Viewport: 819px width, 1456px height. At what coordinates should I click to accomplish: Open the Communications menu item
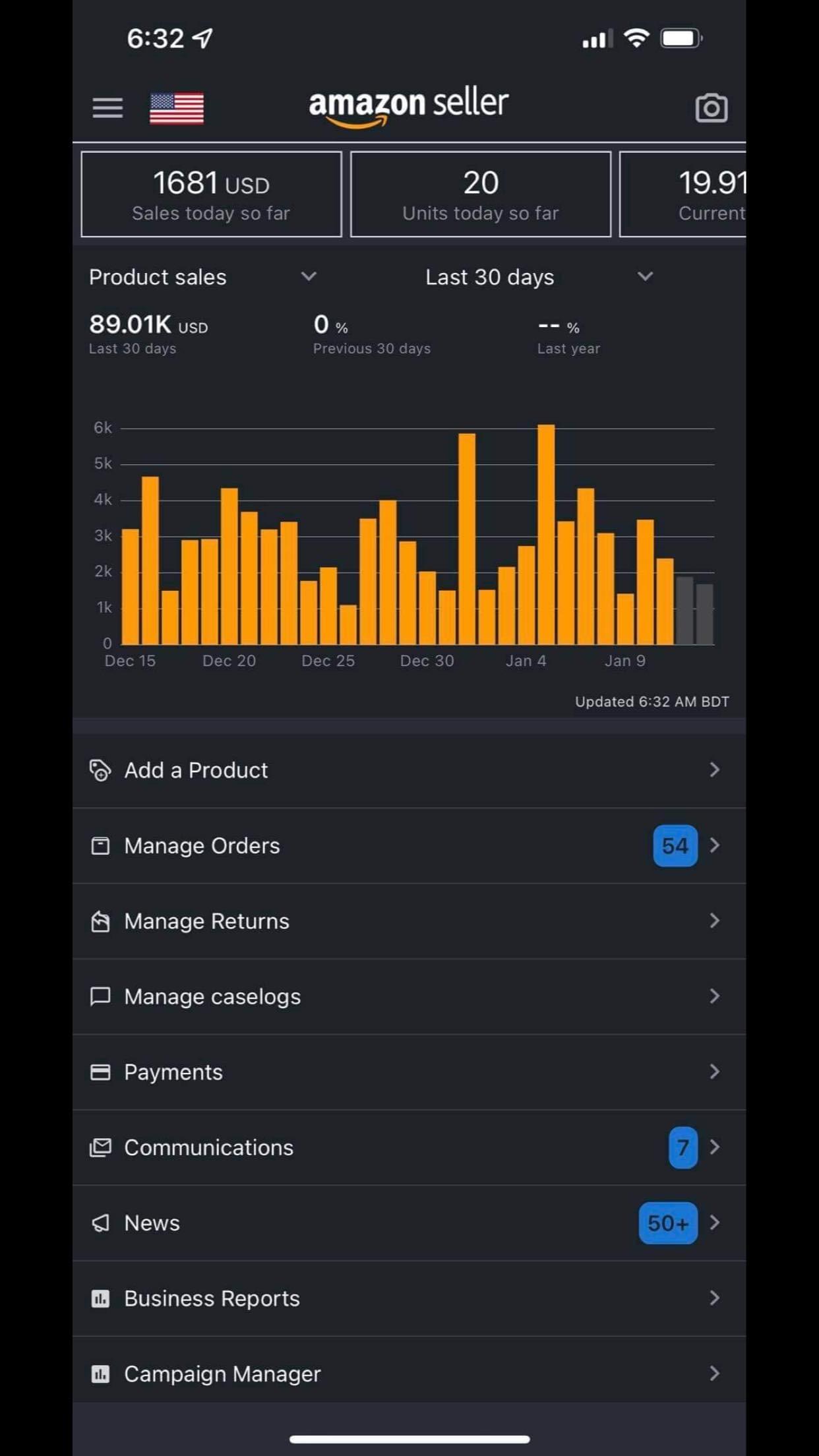coord(208,1147)
